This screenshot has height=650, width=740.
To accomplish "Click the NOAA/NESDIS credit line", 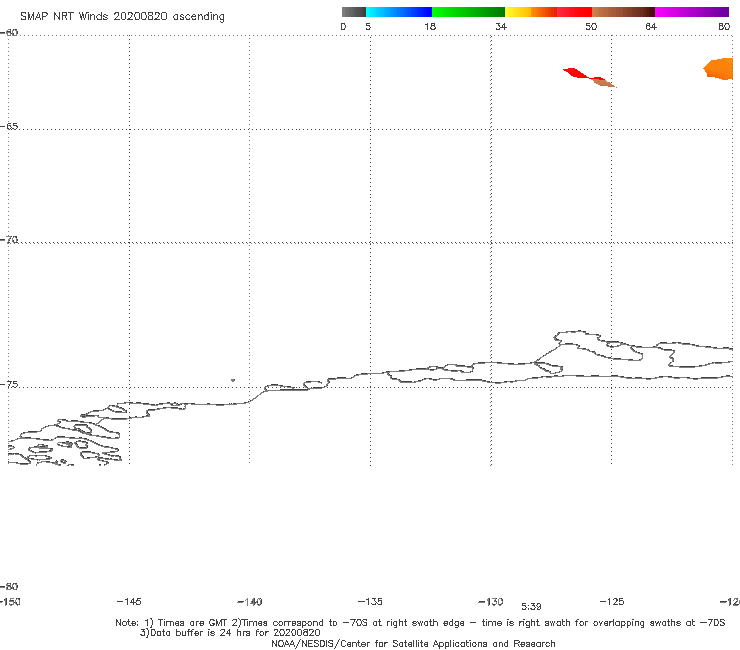I will (x=413, y=643).
